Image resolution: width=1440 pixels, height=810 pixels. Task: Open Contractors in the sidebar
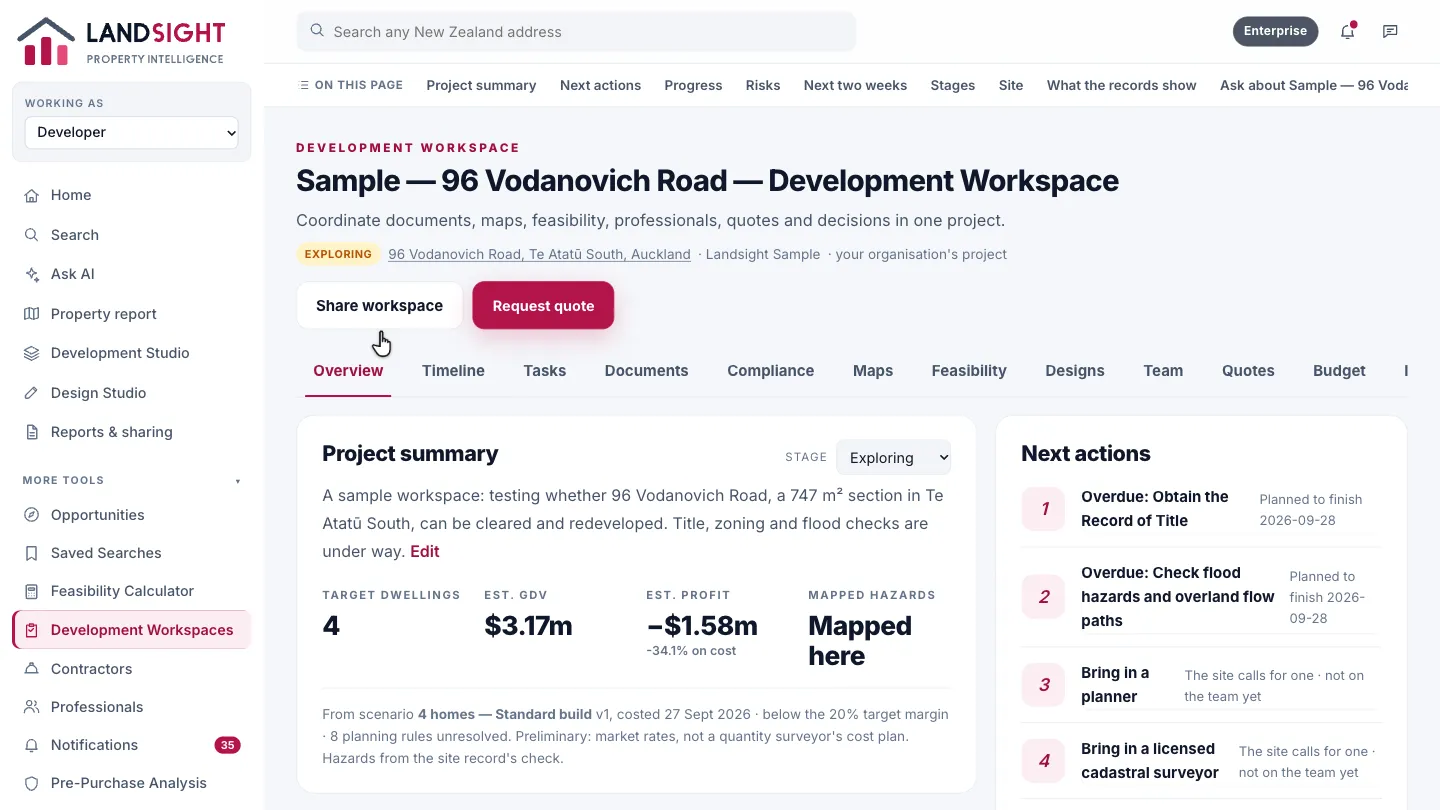[131, 669]
